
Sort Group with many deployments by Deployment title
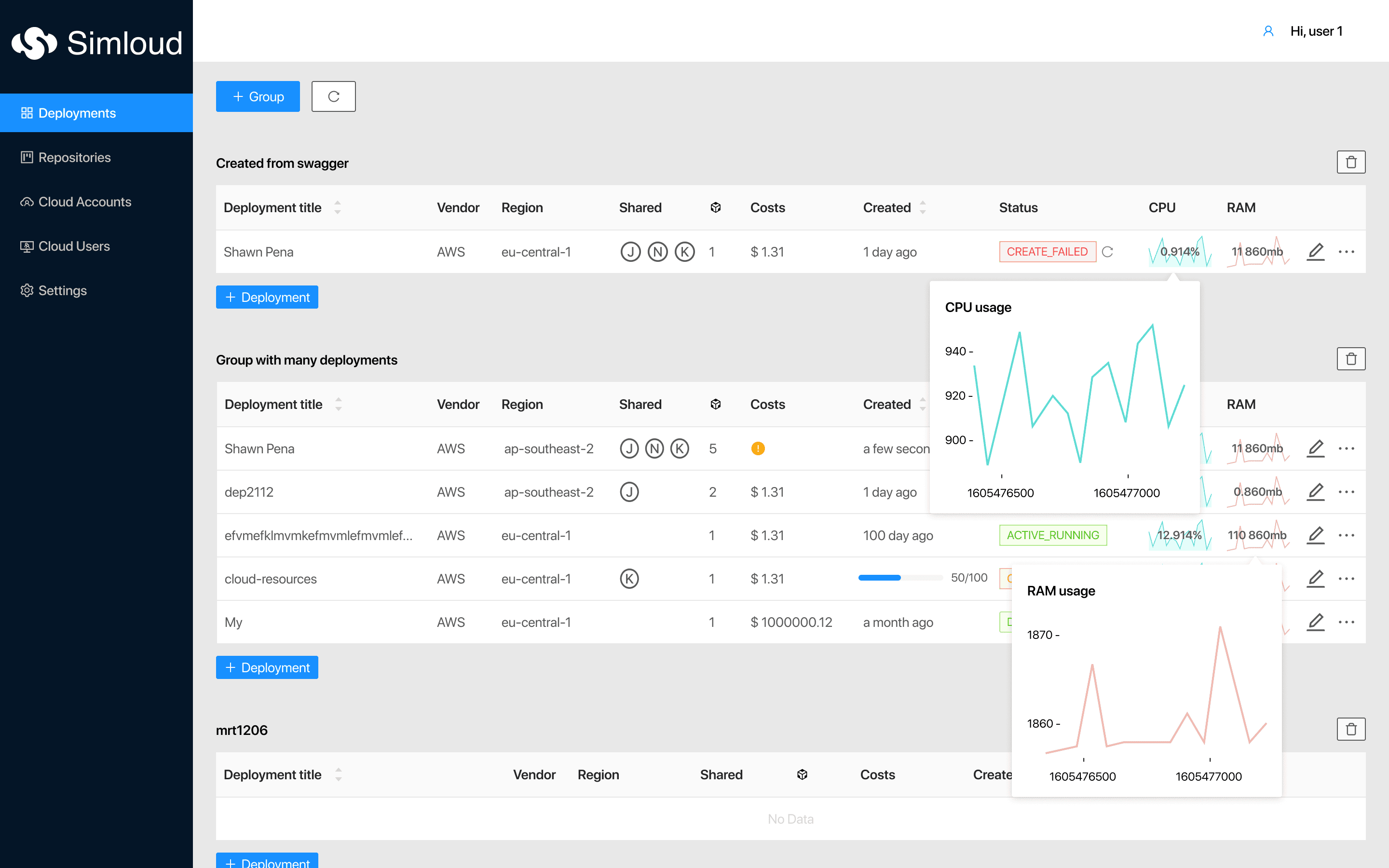[x=339, y=404]
